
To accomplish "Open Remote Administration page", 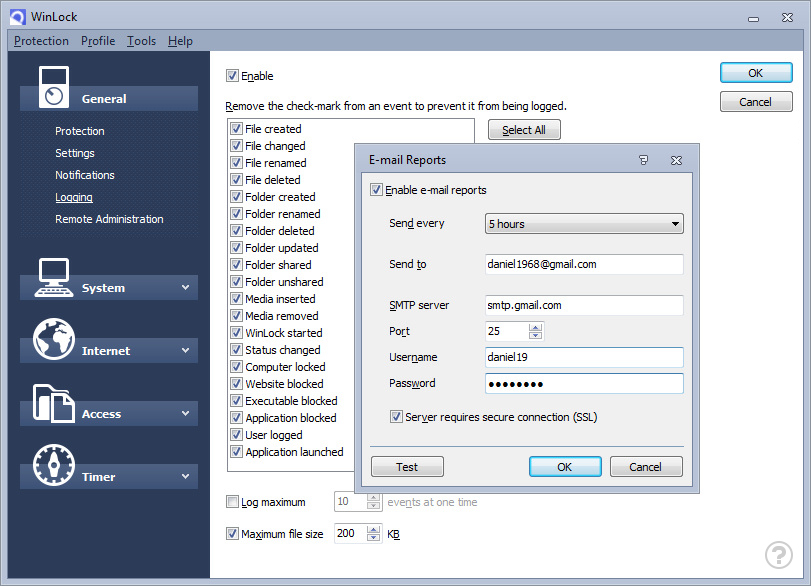I will point(109,219).
